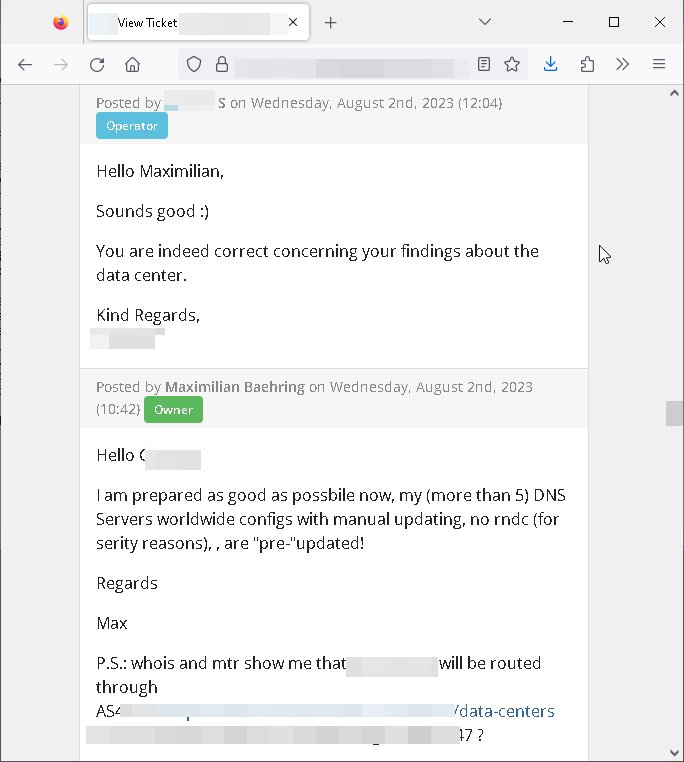Go back to the previous page

25,64
